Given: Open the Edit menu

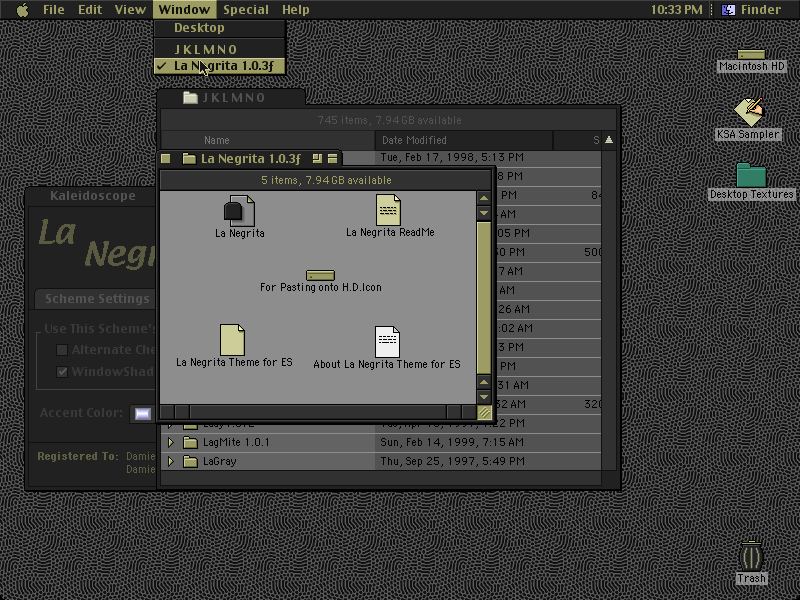Looking at the screenshot, I should 90,10.
